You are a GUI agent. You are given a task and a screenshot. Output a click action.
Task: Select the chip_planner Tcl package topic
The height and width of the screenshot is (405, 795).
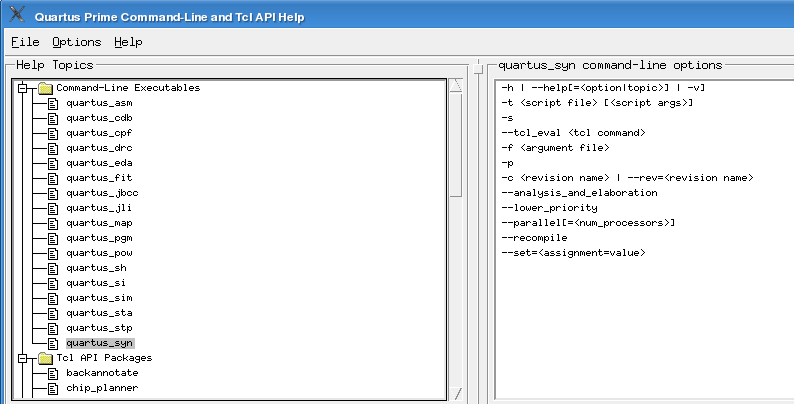102,388
